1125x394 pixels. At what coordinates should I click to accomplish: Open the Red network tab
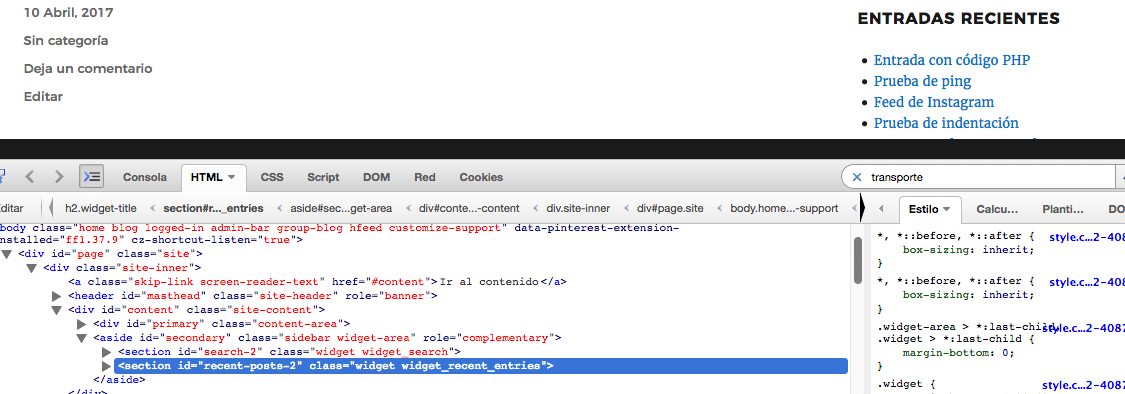(425, 177)
